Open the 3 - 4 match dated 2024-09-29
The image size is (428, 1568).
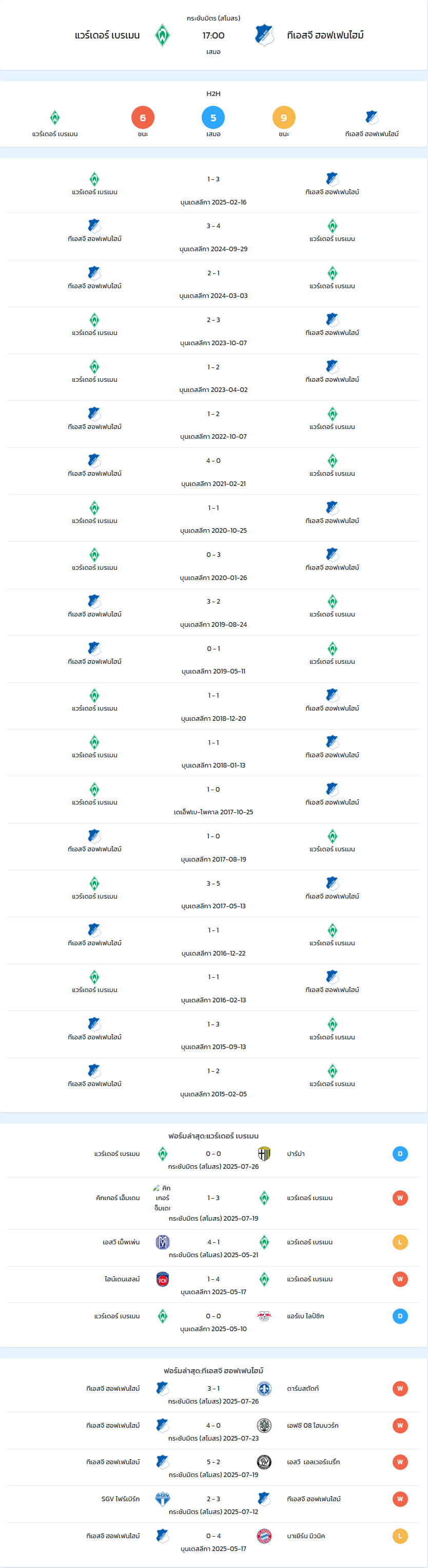pyautogui.click(x=213, y=237)
